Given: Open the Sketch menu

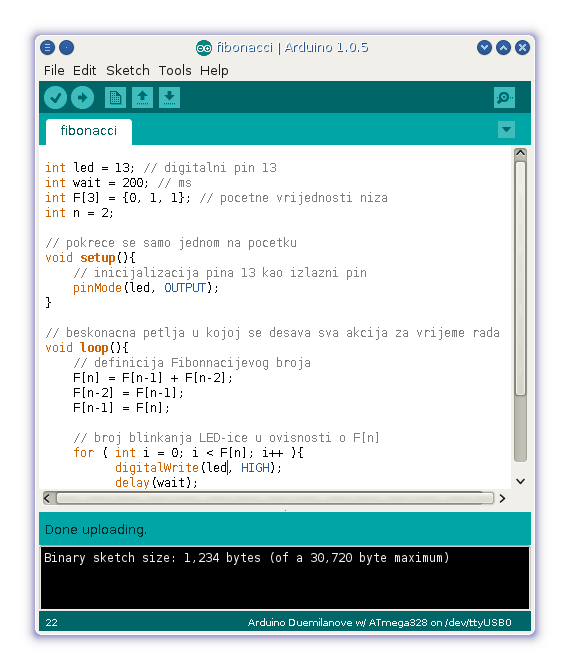Looking at the screenshot, I should pyautogui.click(x=128, y=71).
